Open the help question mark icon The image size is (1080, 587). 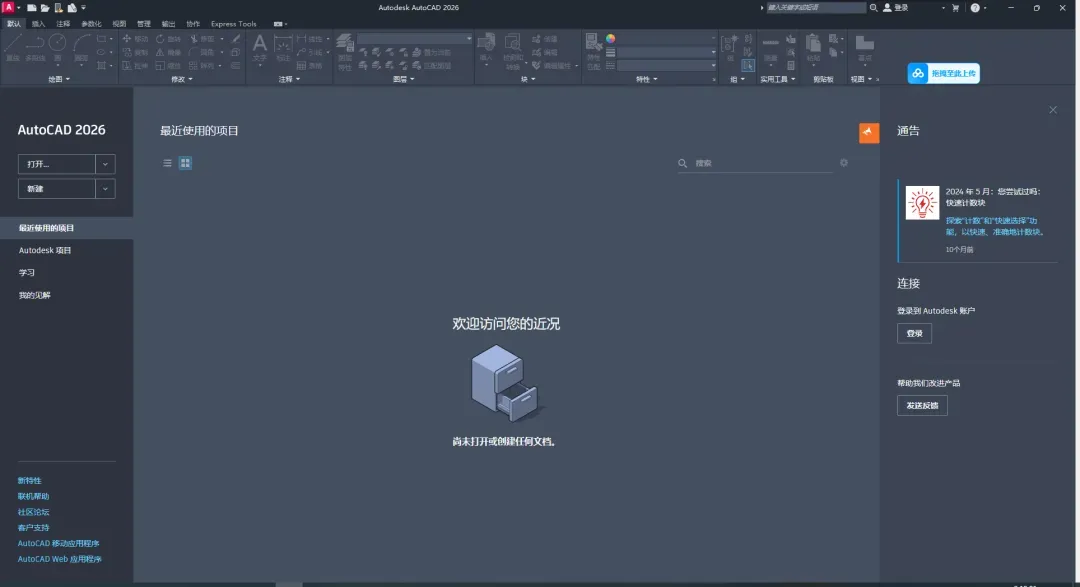pyautogui.click(x=975, y=8)
